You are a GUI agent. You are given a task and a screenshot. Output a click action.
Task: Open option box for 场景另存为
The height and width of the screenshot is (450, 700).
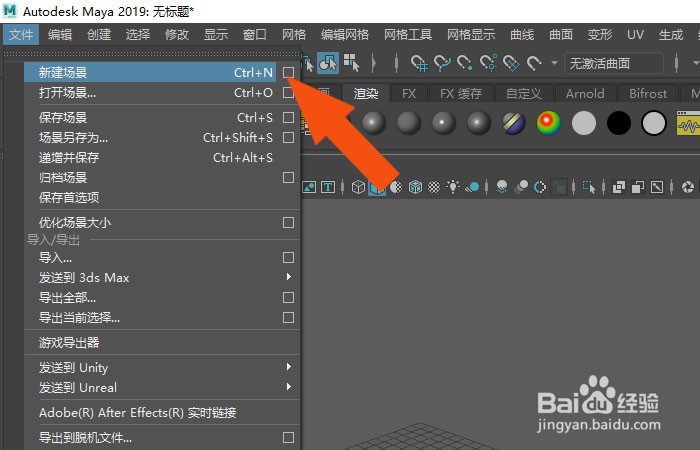288,138
